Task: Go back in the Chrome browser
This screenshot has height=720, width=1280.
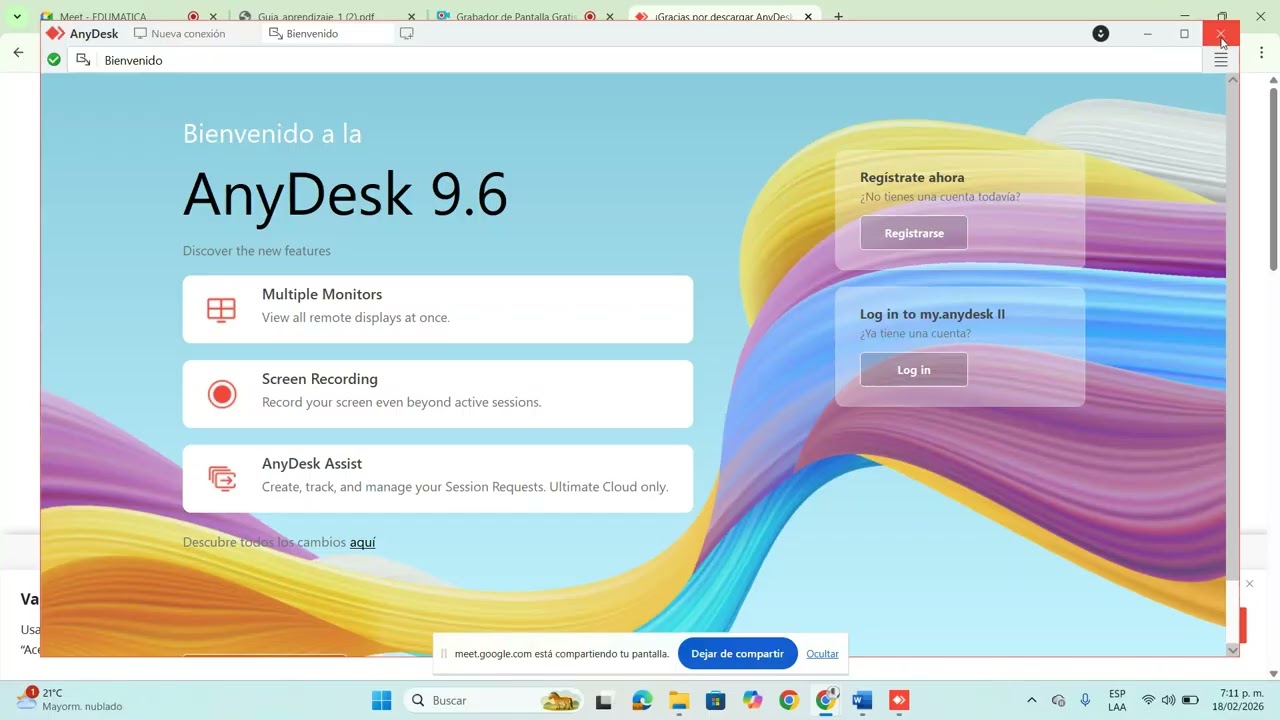Action: tap(18, 52)
